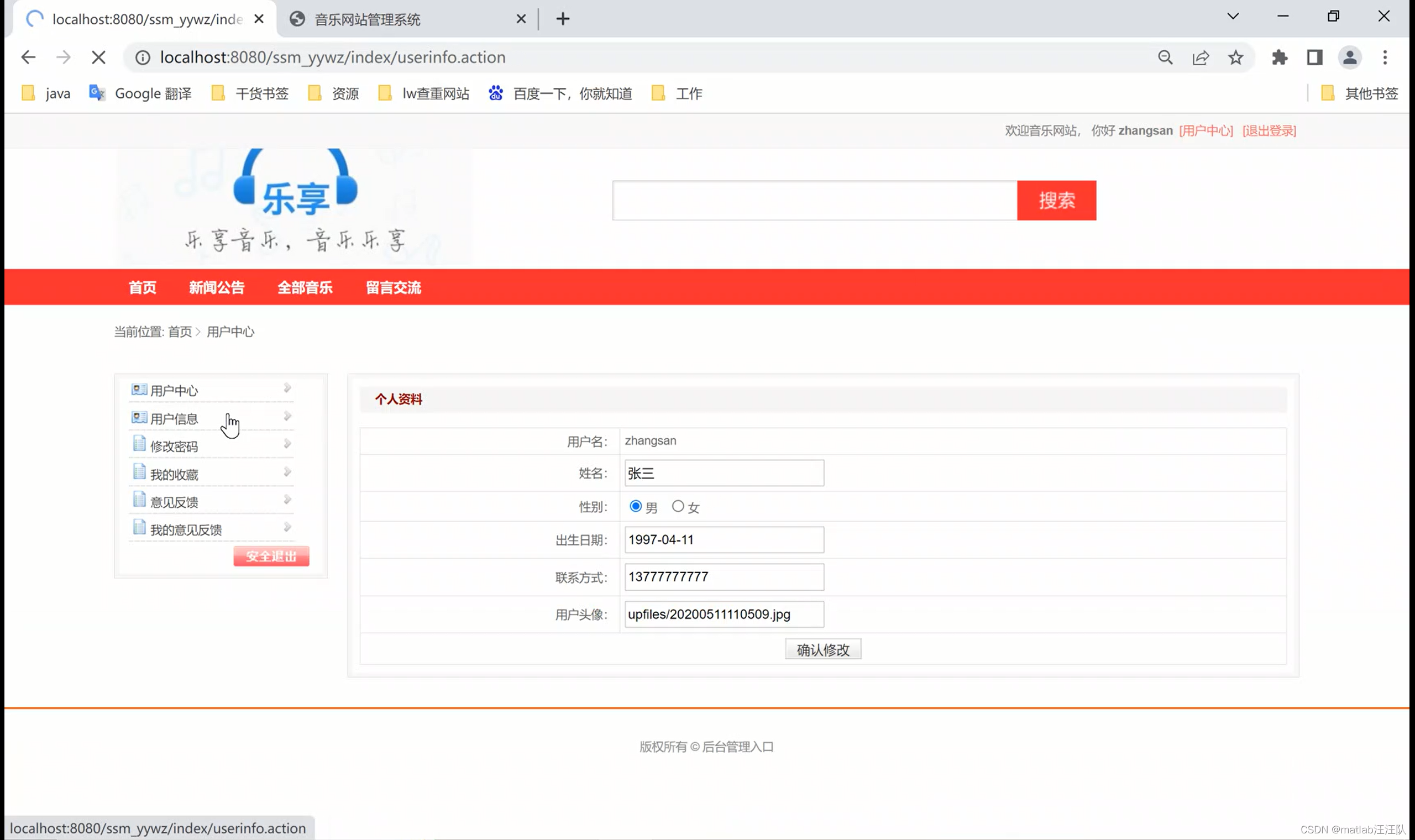
Task: Select the 女 gender radio button
Action: pyautogui.click(x=678, y=506)
